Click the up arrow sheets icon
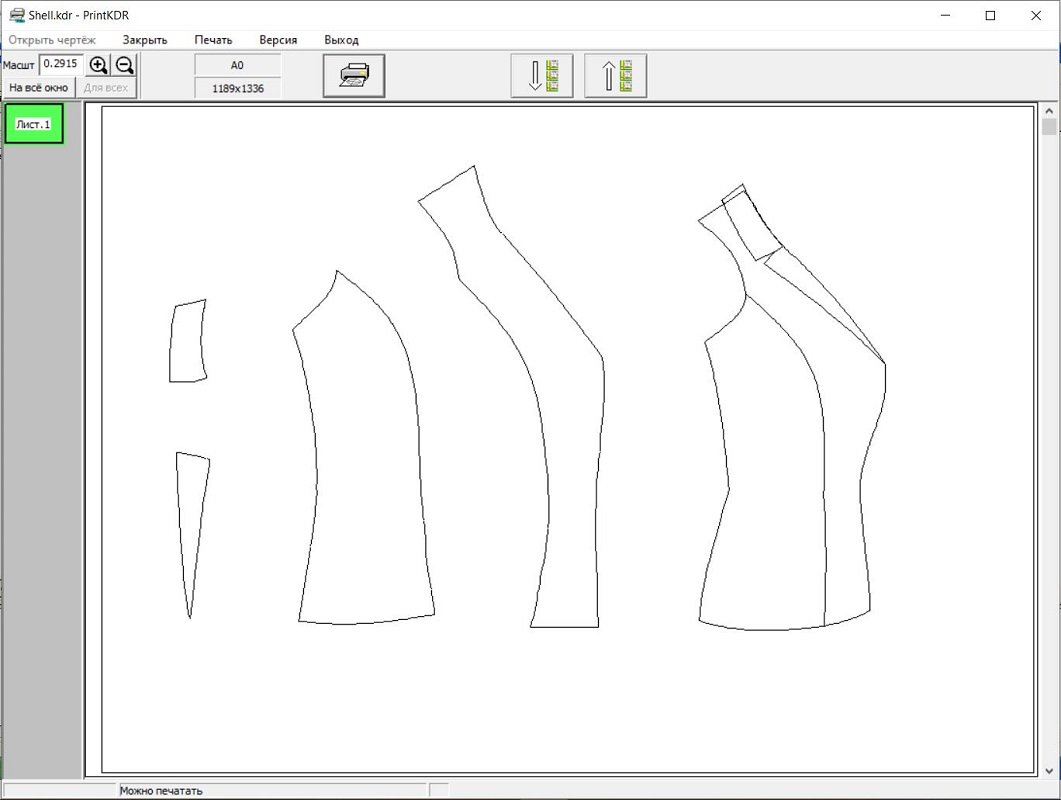 click(x=615, y=76)
